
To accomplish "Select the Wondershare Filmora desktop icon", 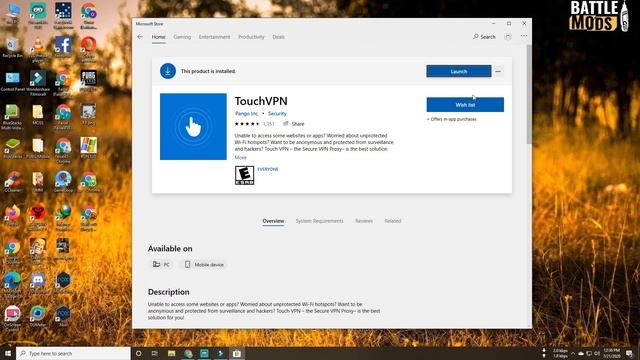I will 38,82.
